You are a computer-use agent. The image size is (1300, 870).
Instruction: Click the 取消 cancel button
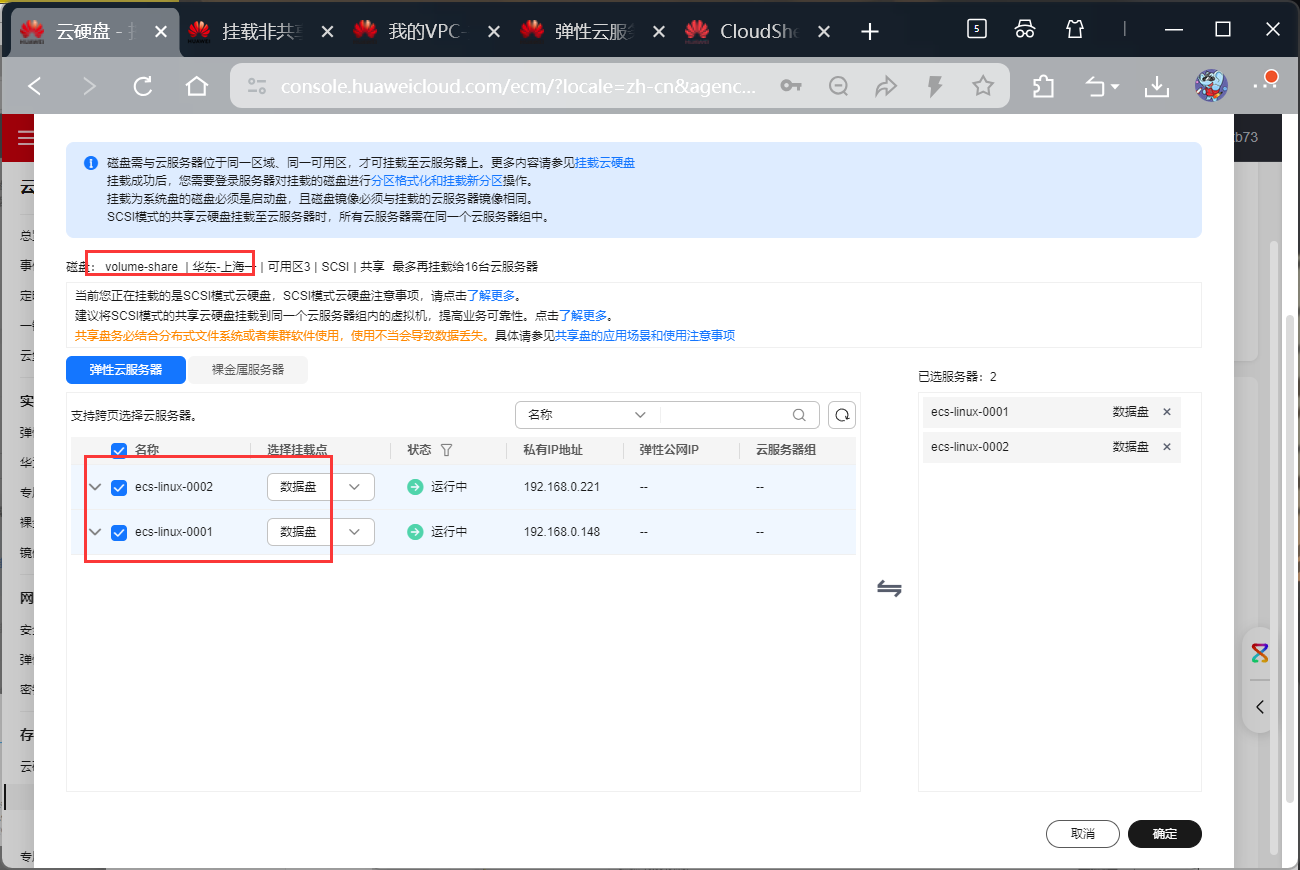pyautogui.click(x=1082, y=834)
